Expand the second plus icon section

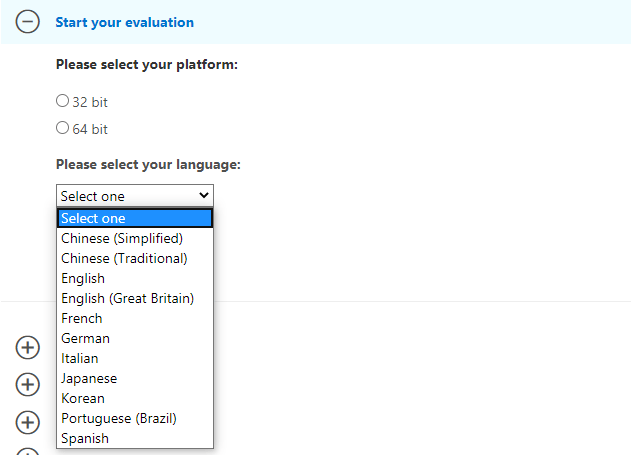pyautogui.click(x=27, y=384)
